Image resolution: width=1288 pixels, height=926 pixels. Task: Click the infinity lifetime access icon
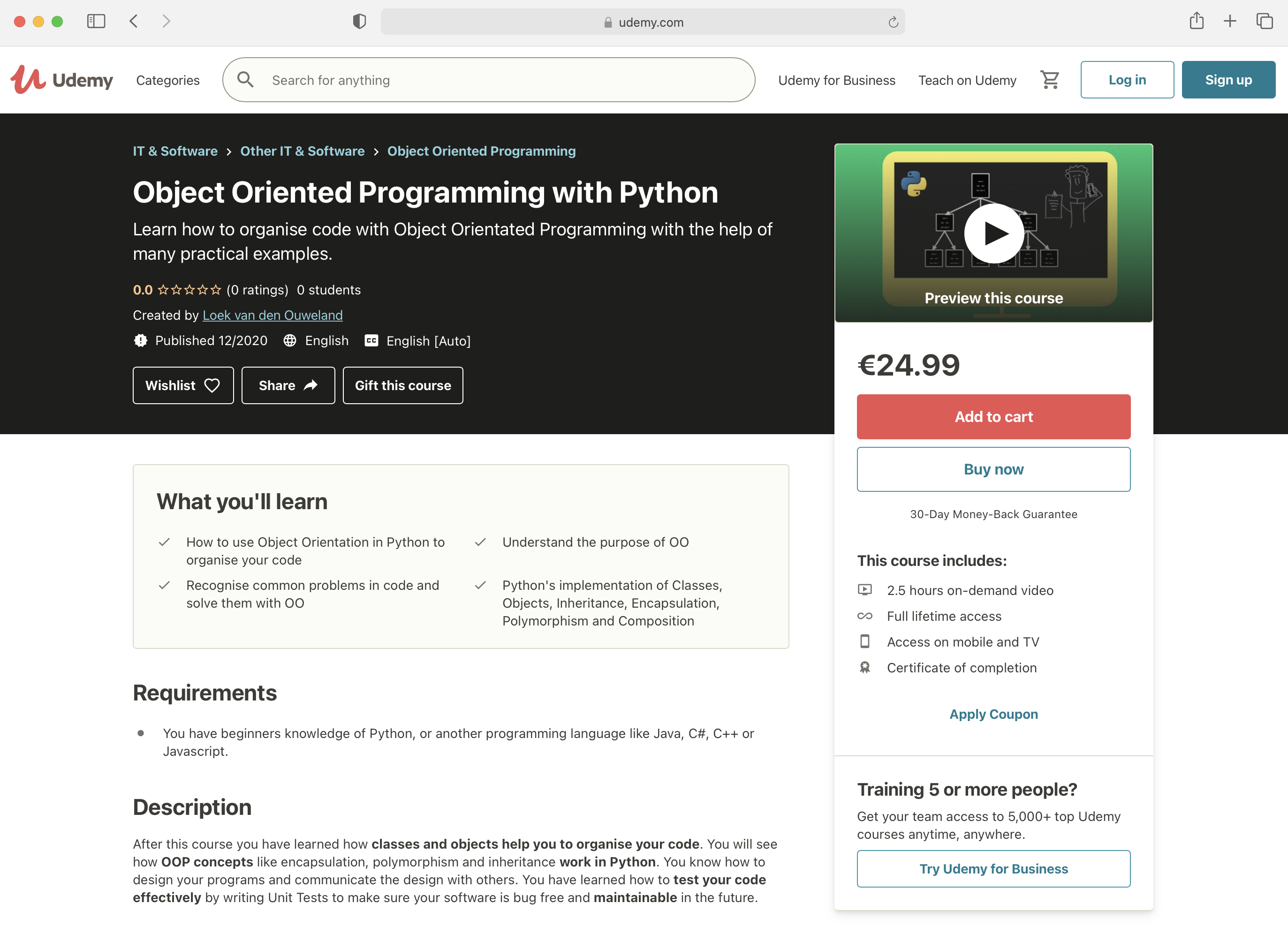coord(864,616)
